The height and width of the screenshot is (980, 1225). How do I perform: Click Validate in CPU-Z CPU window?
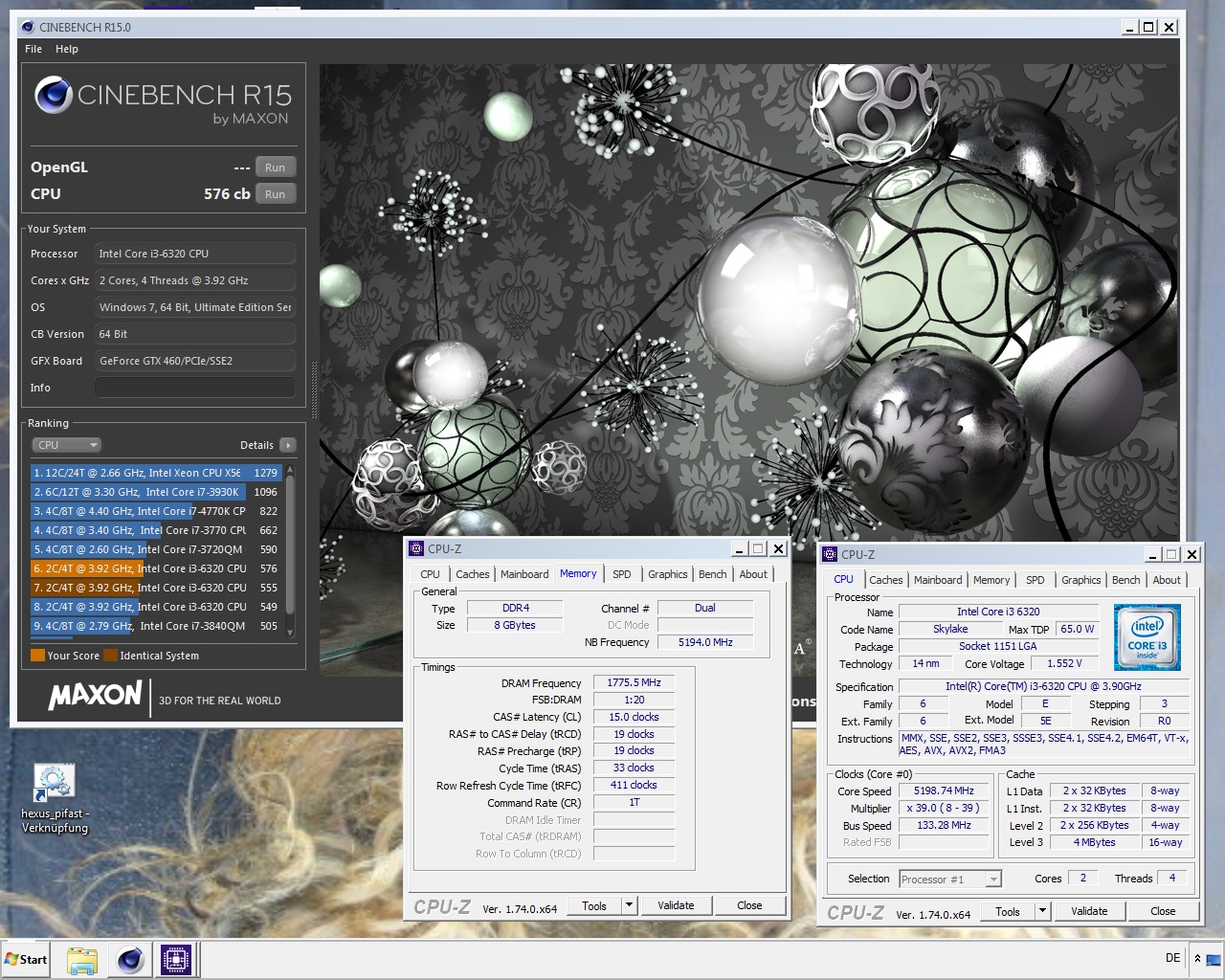tap(1089, 912)
